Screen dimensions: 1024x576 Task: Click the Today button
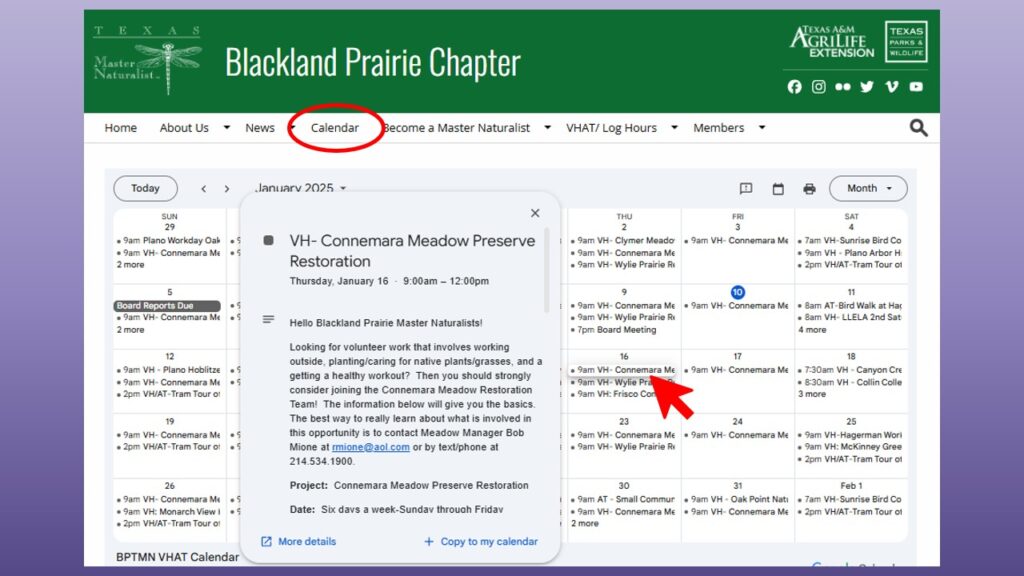(145, 188)
